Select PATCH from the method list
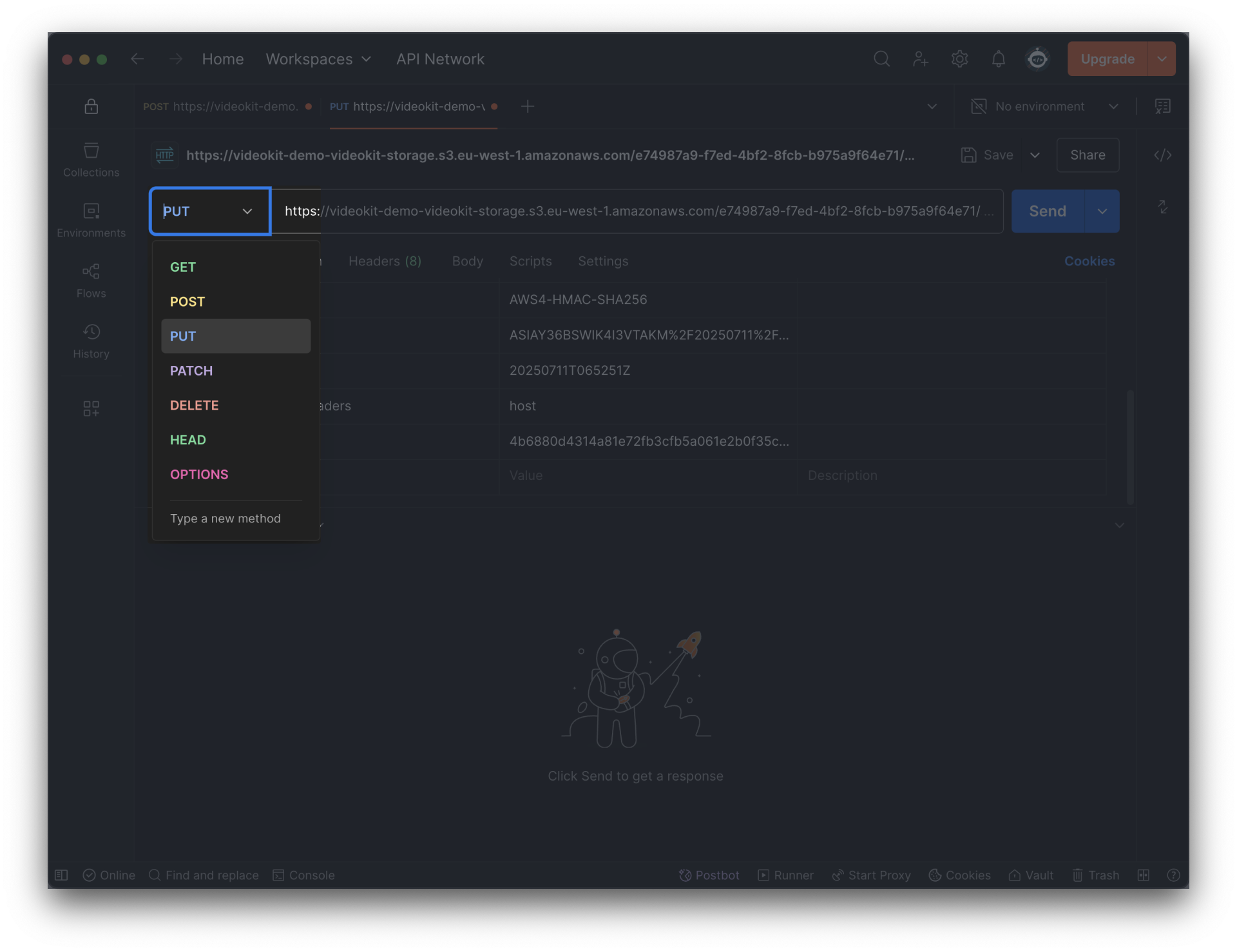The width and height of the screenshot is (1237, 952). click(236, 371)
